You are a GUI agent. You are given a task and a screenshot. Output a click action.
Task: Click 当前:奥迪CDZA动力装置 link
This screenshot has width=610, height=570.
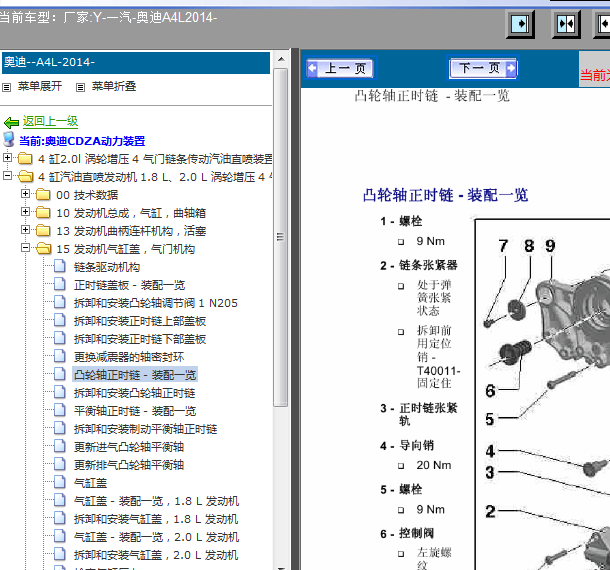82,141
